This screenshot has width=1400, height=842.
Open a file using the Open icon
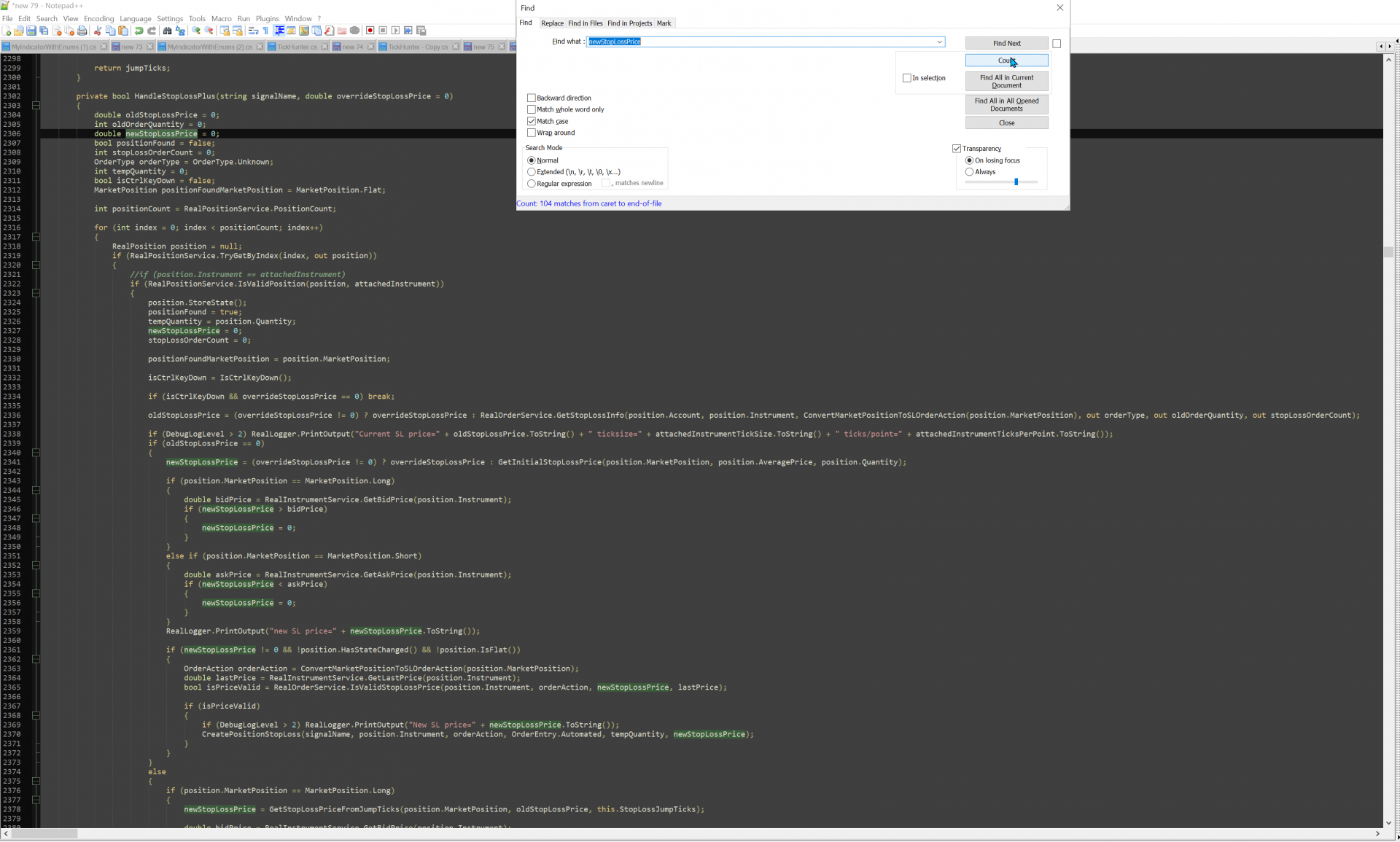[x=20, y=31]
